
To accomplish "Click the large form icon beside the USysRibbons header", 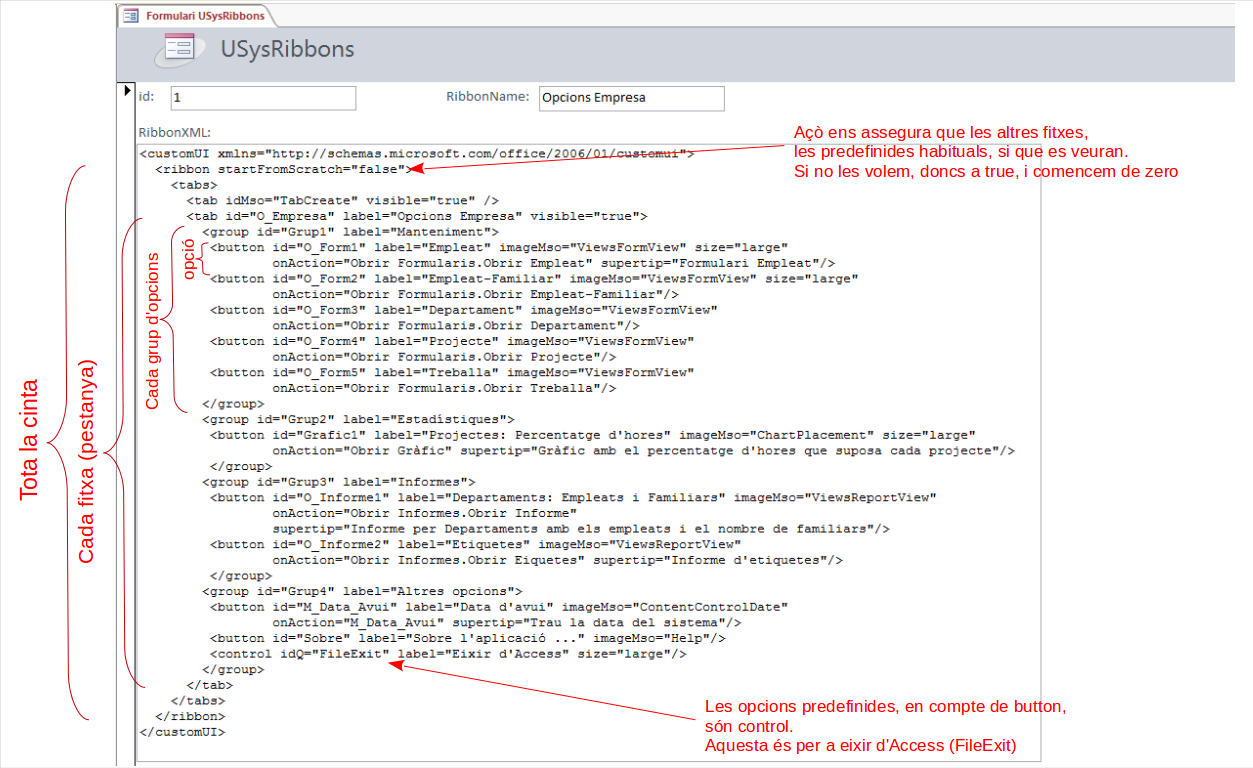I will click(x=179, y=49).
